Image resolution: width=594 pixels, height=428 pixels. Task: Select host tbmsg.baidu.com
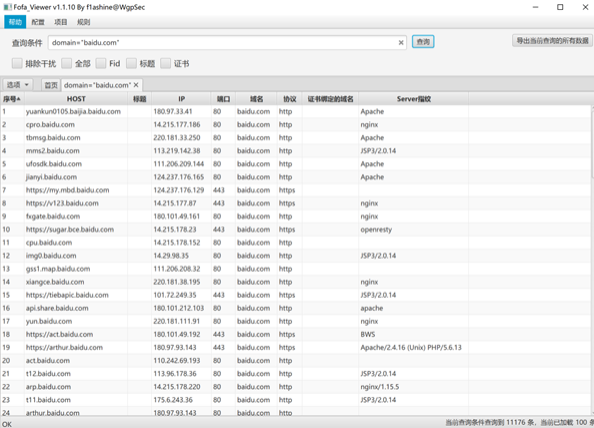coord(53,137)
